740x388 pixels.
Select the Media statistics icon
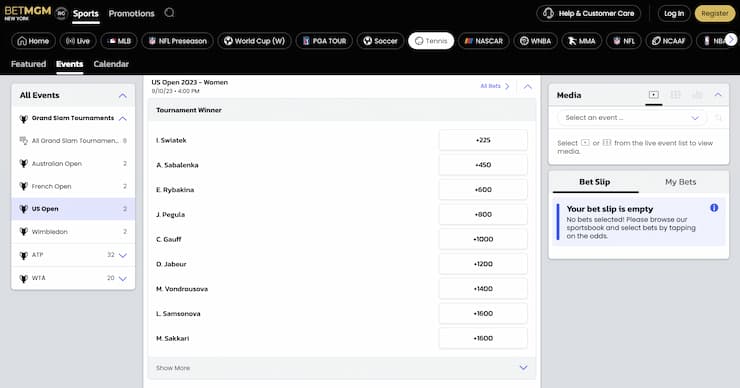point(697,95)
